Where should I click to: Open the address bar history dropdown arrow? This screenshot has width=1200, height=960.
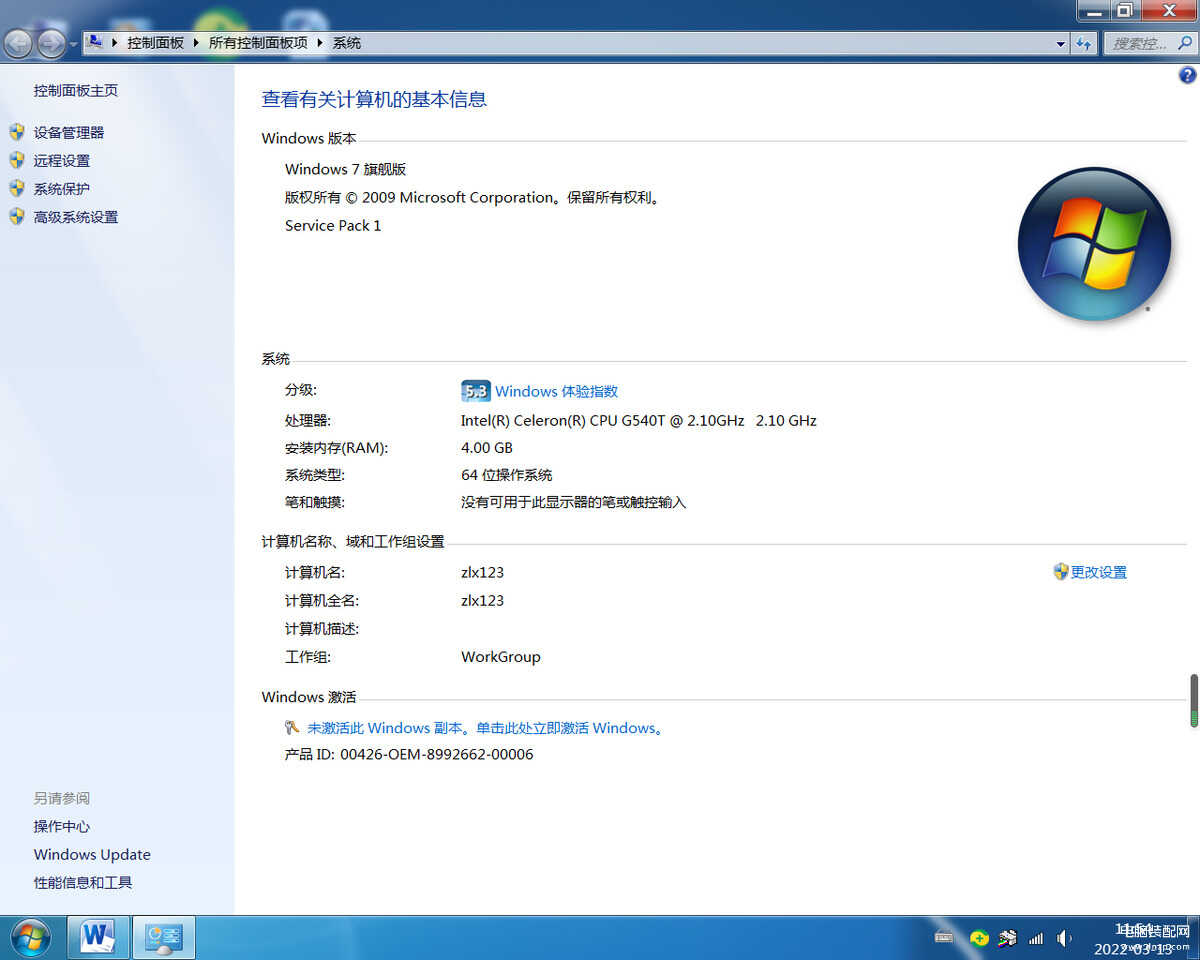[x=1061, y=44]
